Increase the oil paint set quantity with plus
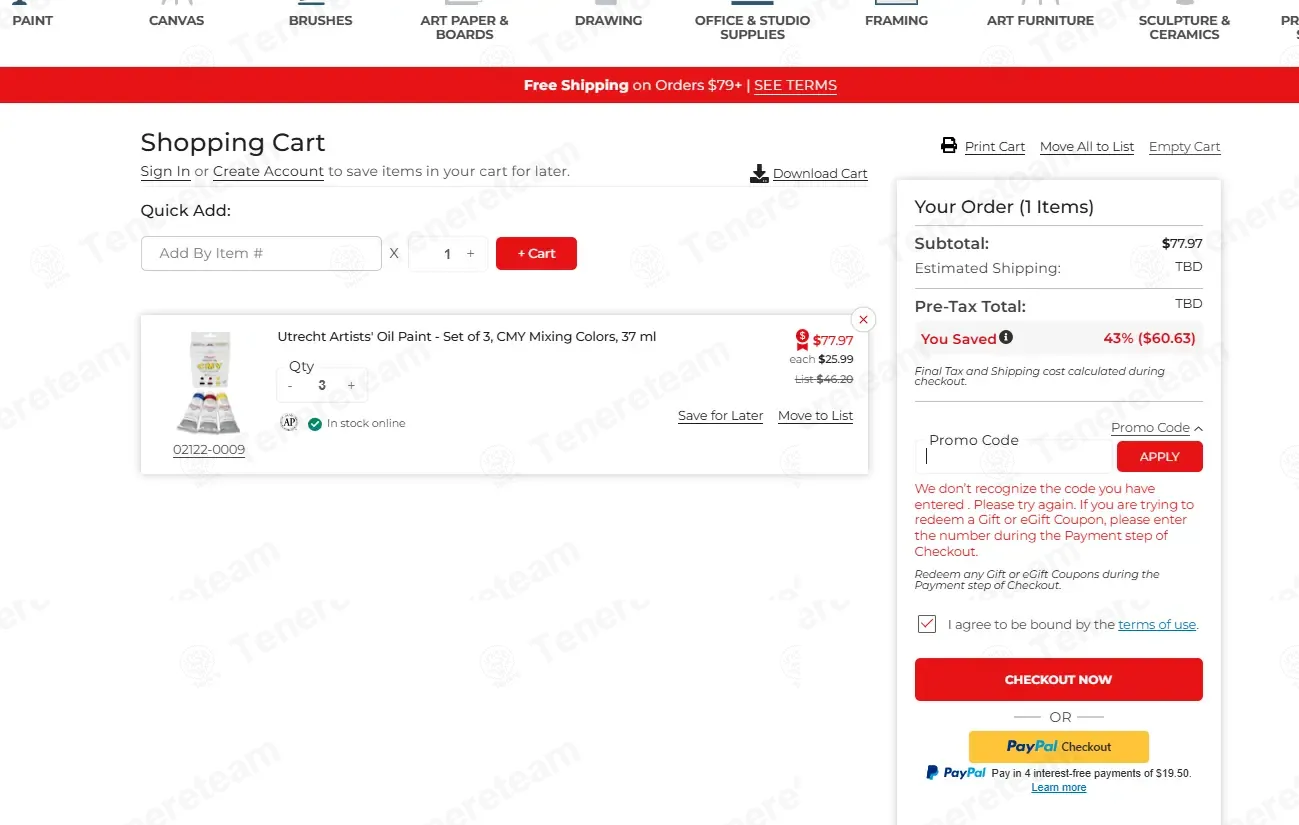The height and width of the screenshot is (825, 1299). coord(351,386)
